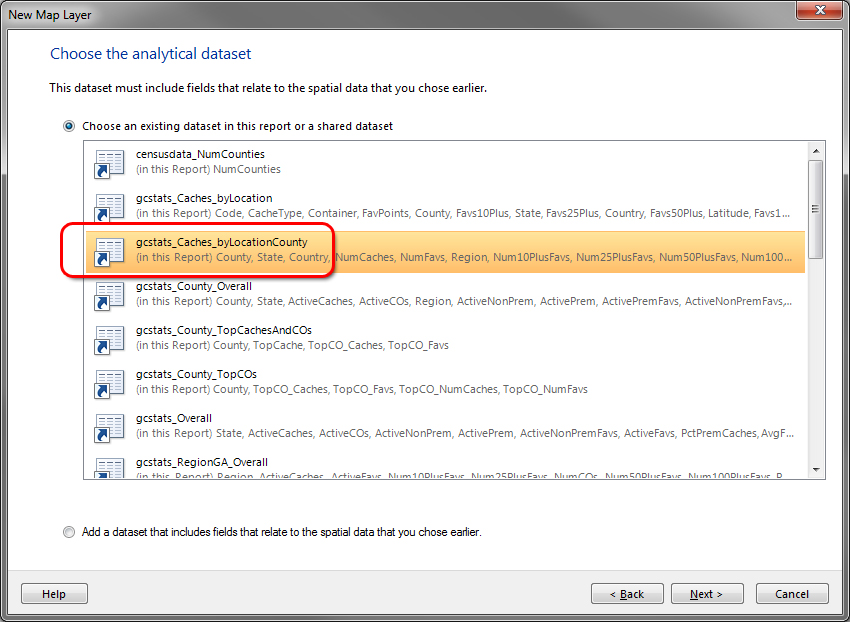Go back with the Back button
This screenshot has width=850, height=622.
click(x=627, y=594)
